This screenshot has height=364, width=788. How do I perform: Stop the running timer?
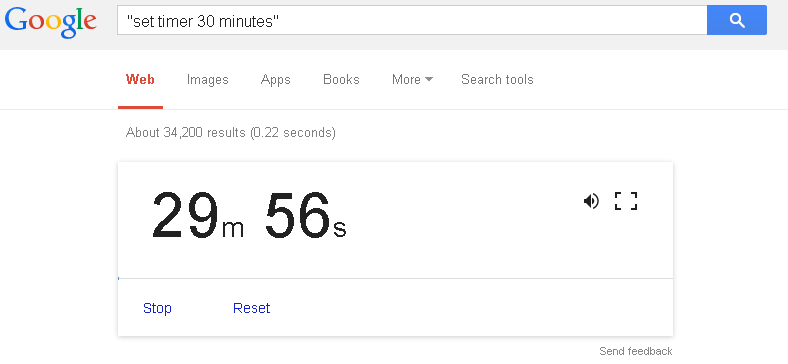[157, 308]
